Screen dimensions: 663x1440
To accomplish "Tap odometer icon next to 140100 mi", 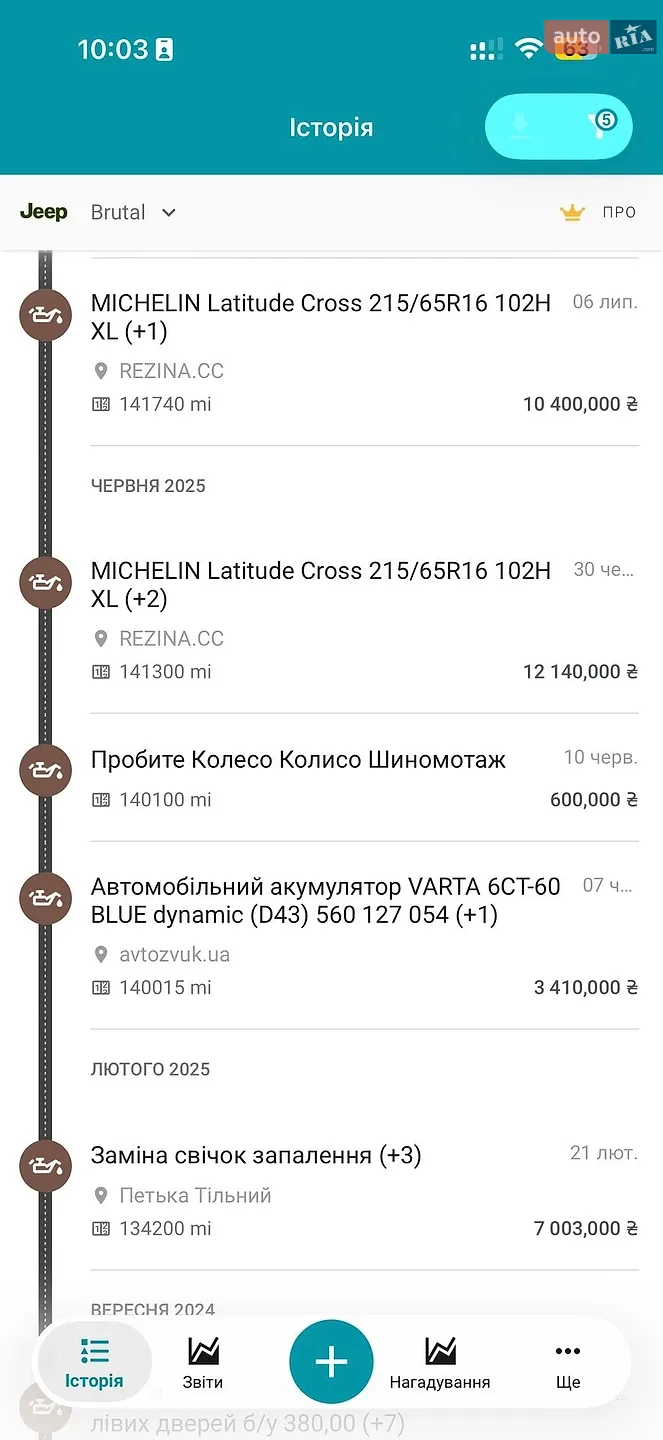I will pyautogui.click(x=101, y=800).
